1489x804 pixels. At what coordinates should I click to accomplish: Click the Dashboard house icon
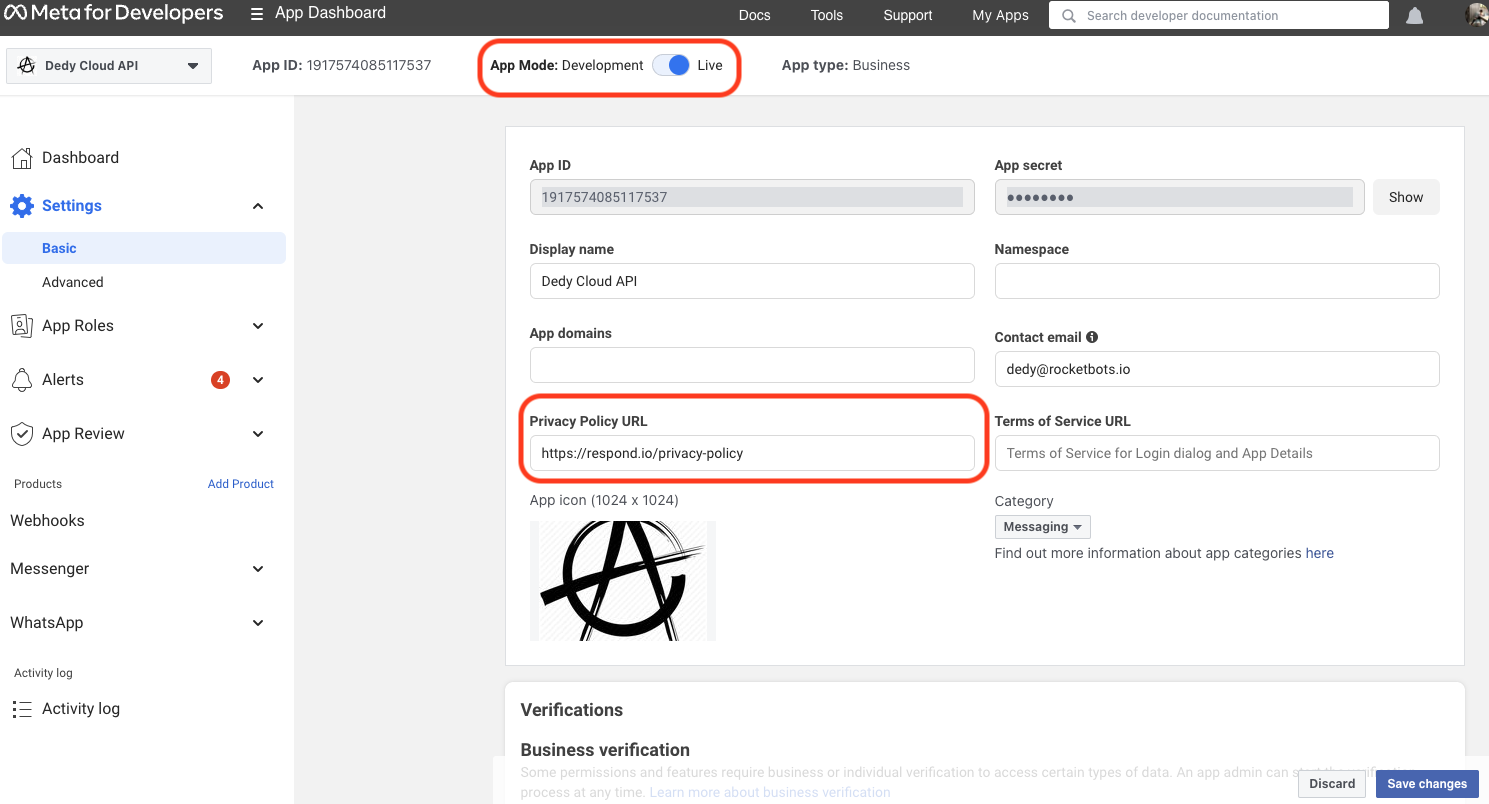click(x=22, y=158)
